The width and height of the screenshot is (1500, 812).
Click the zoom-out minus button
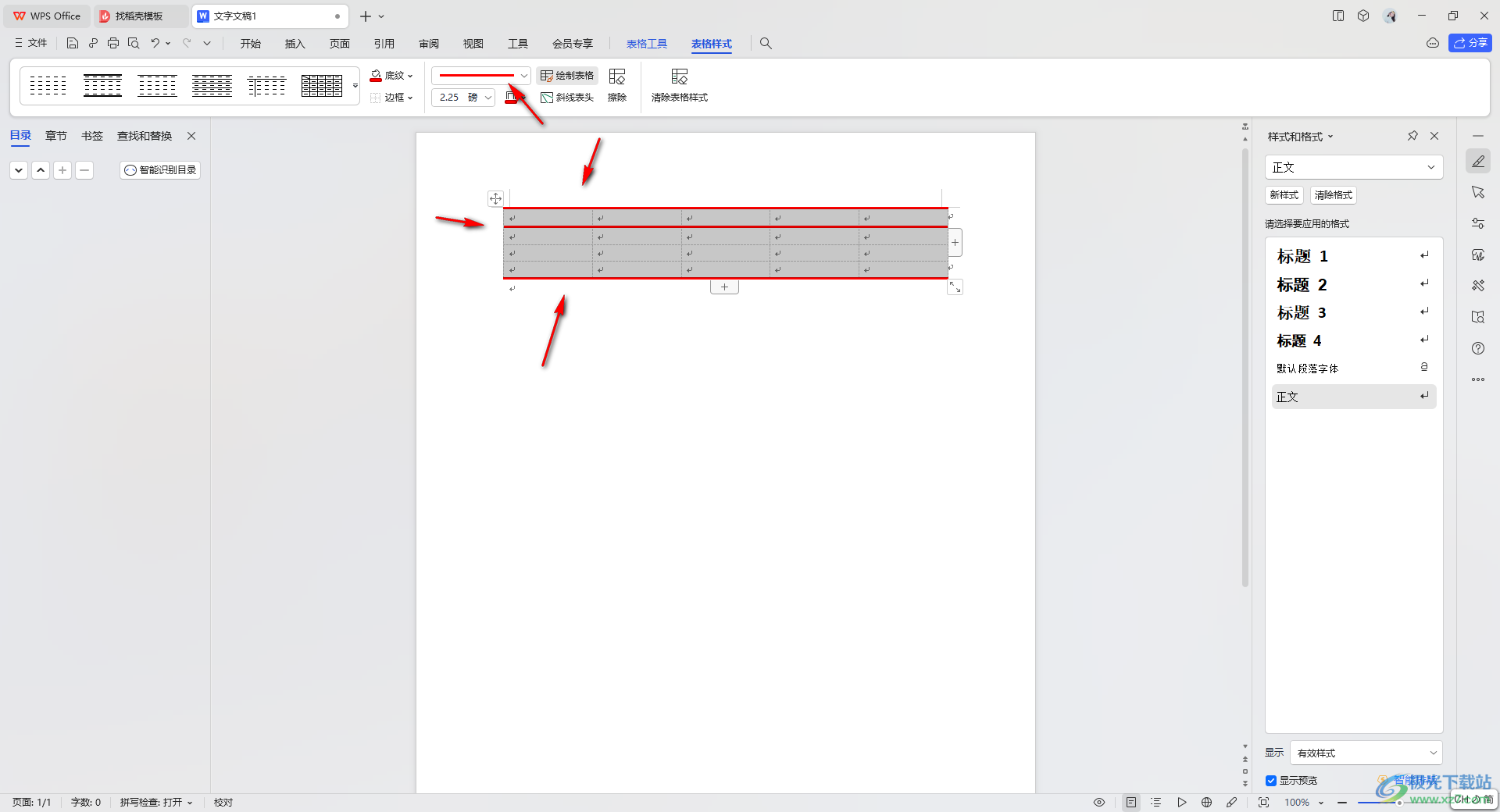point(1341,802)
